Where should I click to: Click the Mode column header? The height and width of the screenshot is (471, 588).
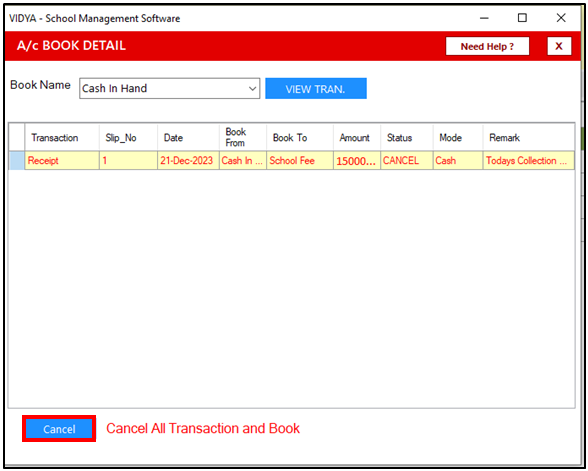[458, 138]
